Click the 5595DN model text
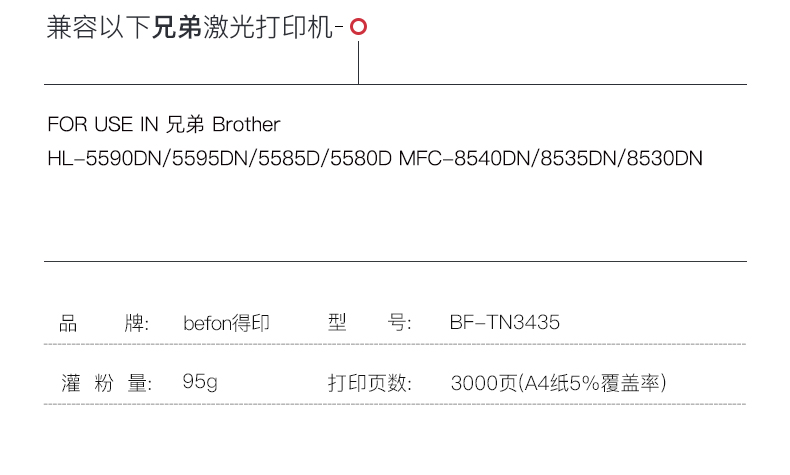Image resolution: width=790 pixels, height=475 pixels. (210, 159)
